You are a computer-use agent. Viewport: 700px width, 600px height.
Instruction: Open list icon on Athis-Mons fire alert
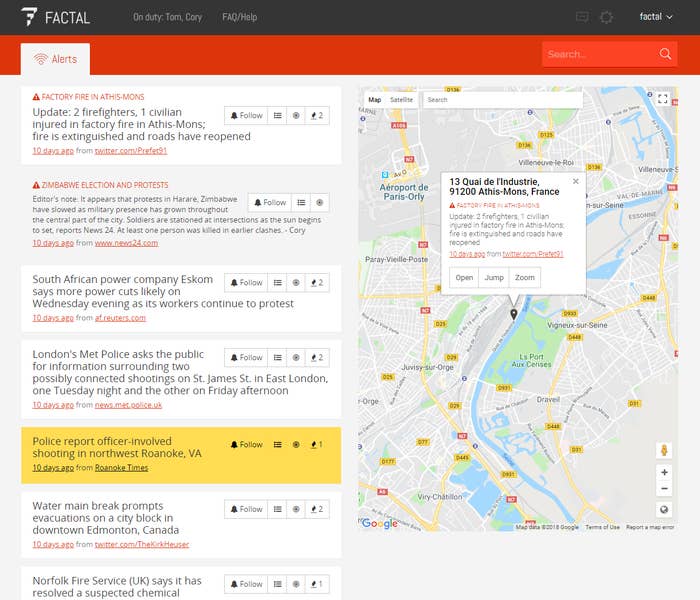pos(277,116)
